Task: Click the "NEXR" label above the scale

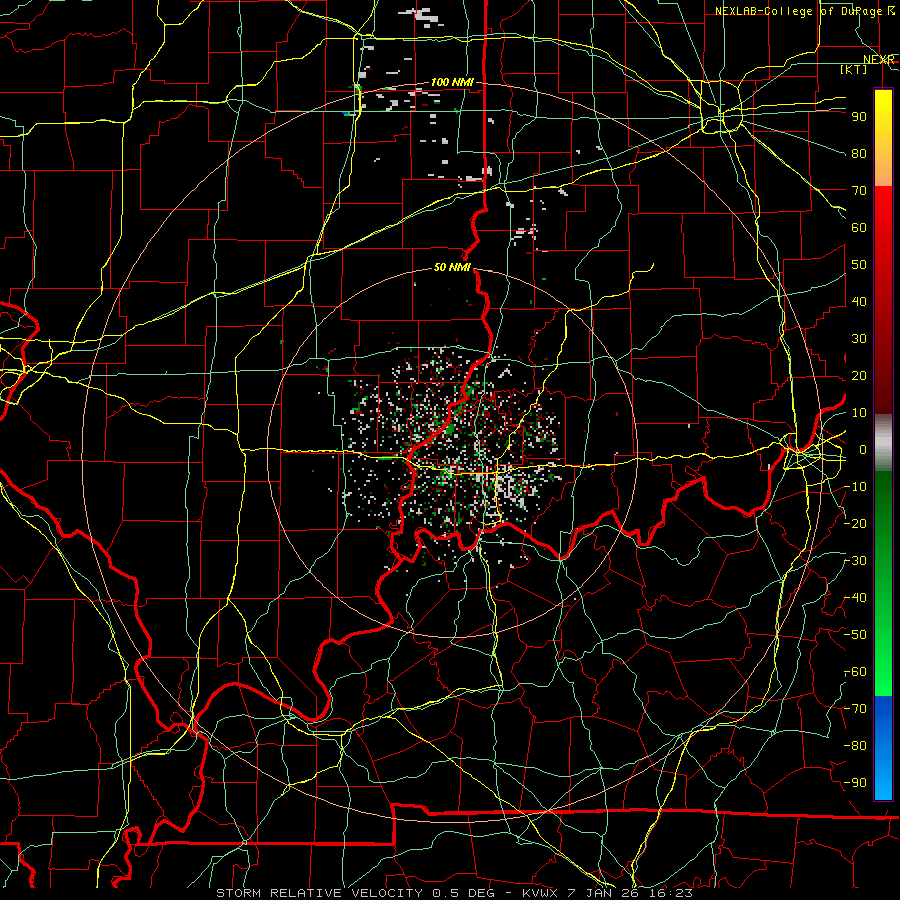Action: (x=879, y=60)
